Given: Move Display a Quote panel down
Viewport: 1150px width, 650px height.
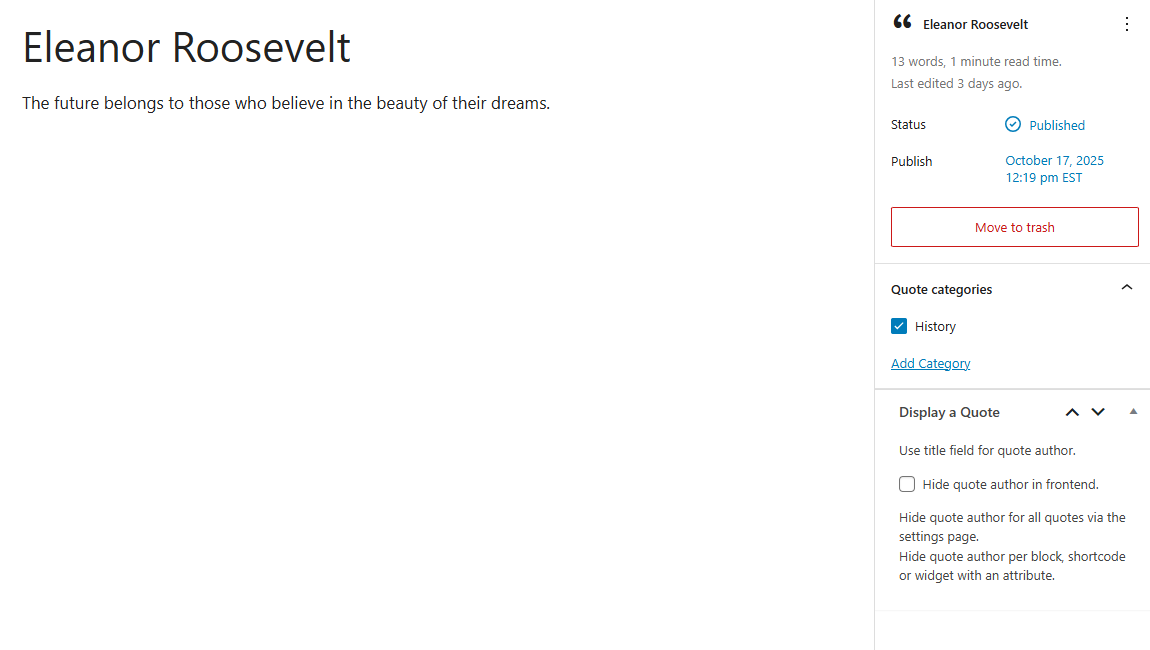Looking at the screenshot, I should click(x=1098, y=412).
